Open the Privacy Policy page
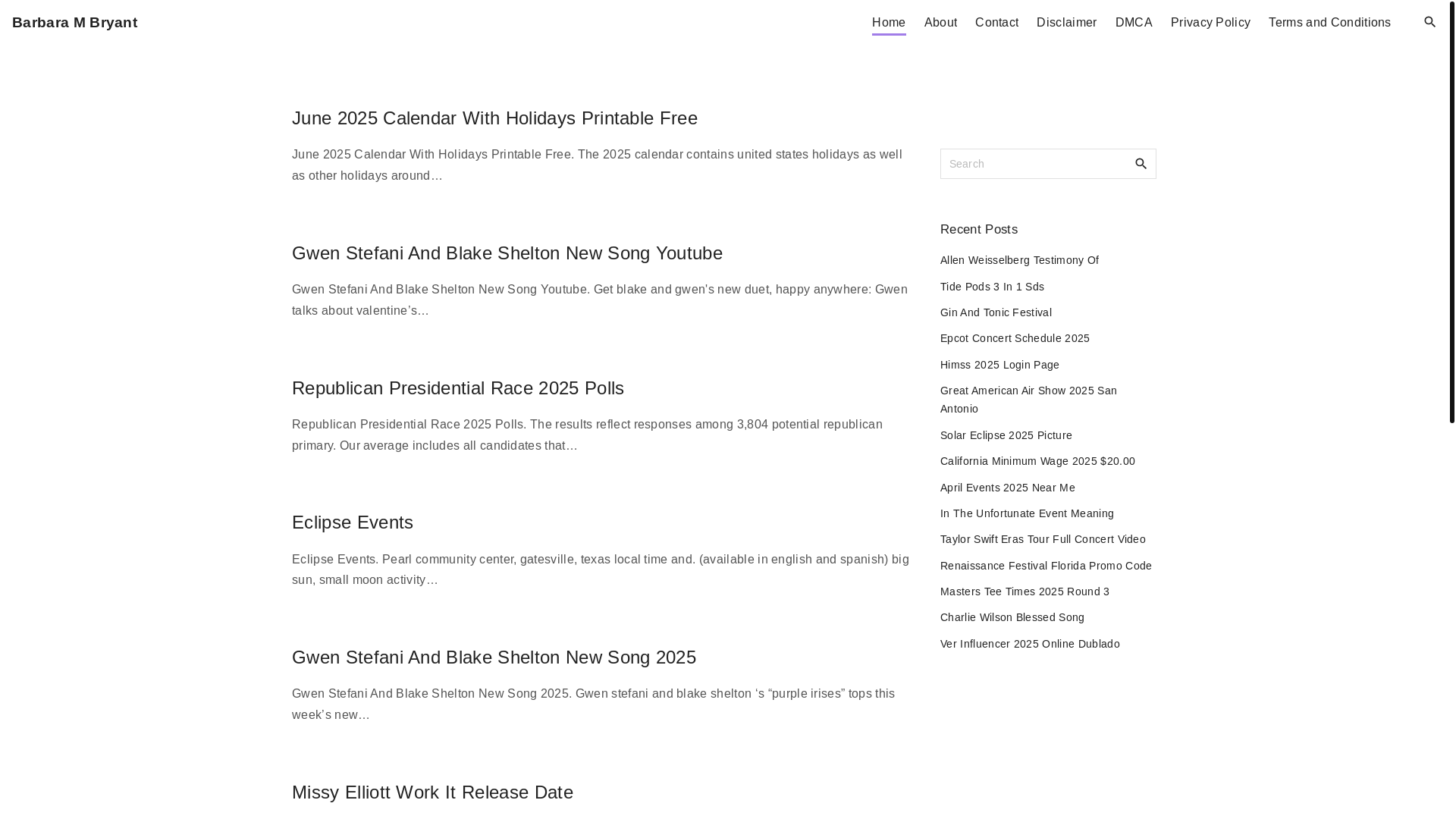 (x=1210, y=23)
